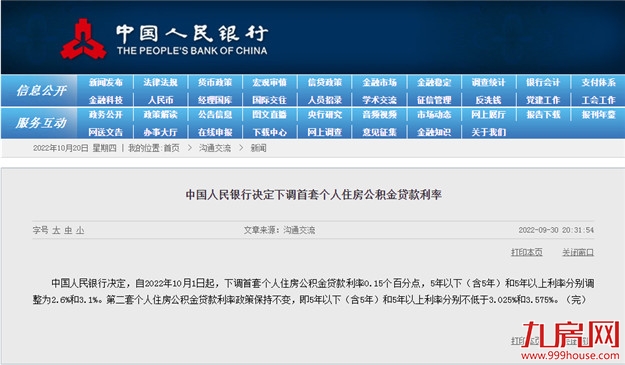This screenshot has height=365, width=625.
Task: Set font size to 小
Action: (80, 230)
